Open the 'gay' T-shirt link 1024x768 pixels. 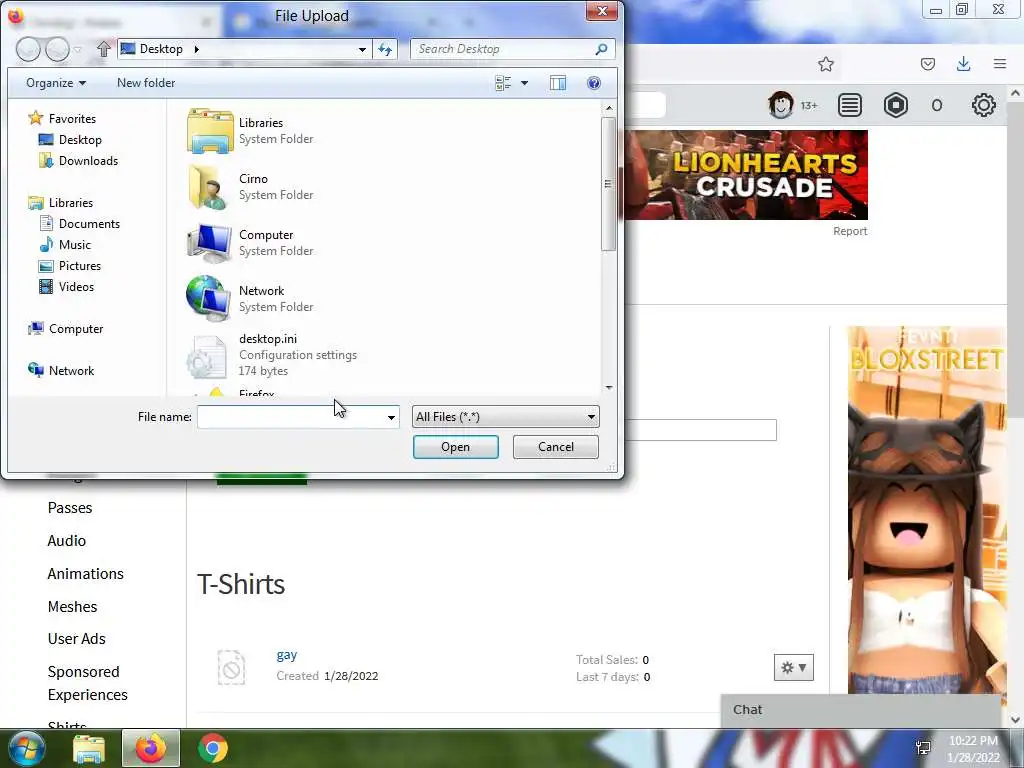(287, 656)
